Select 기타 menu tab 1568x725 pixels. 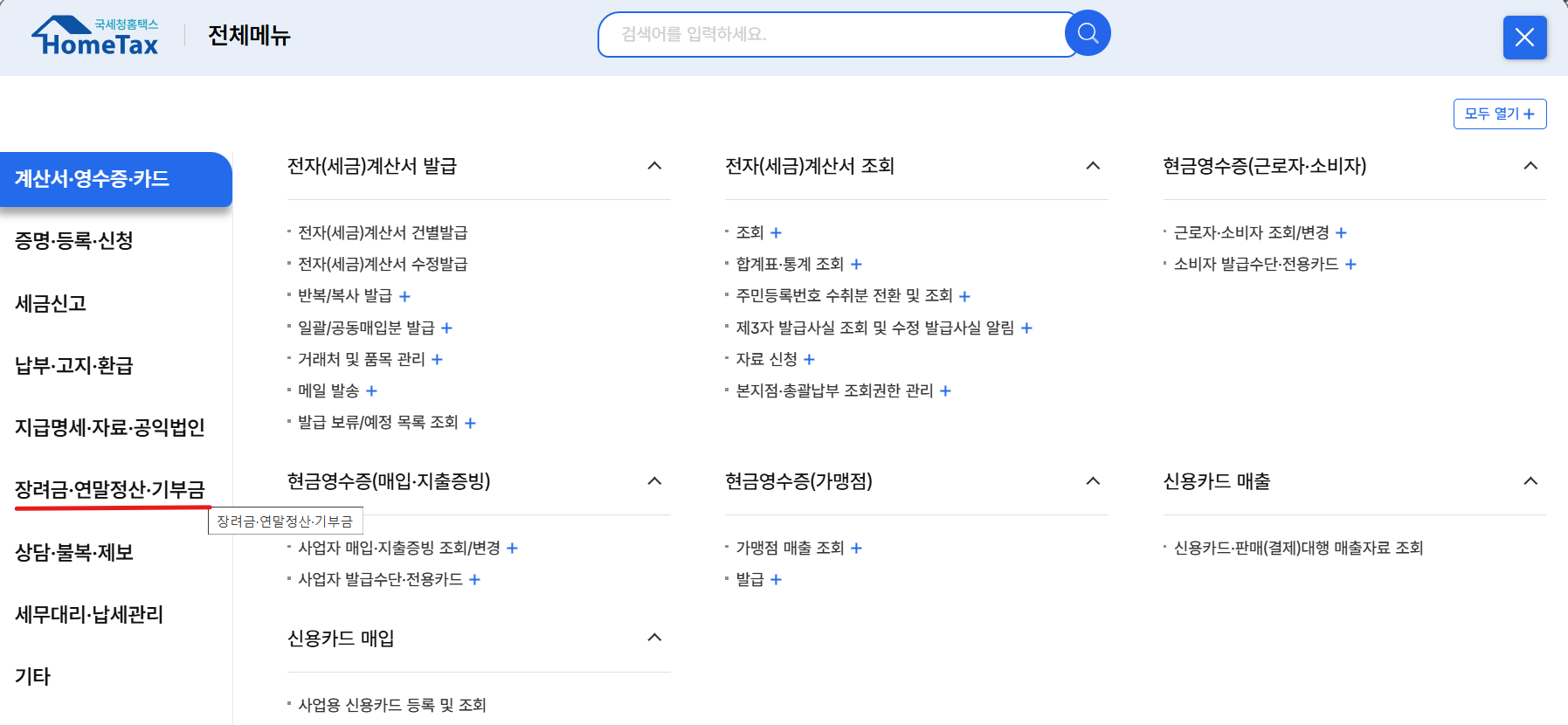click(33, 677)
